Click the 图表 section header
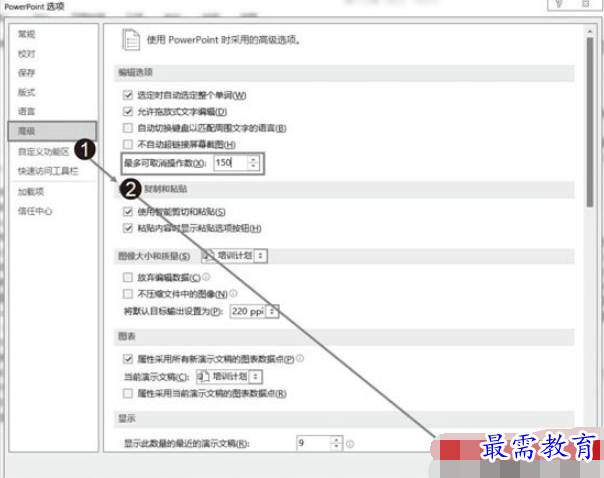604x478 pixels. (344, 337)
